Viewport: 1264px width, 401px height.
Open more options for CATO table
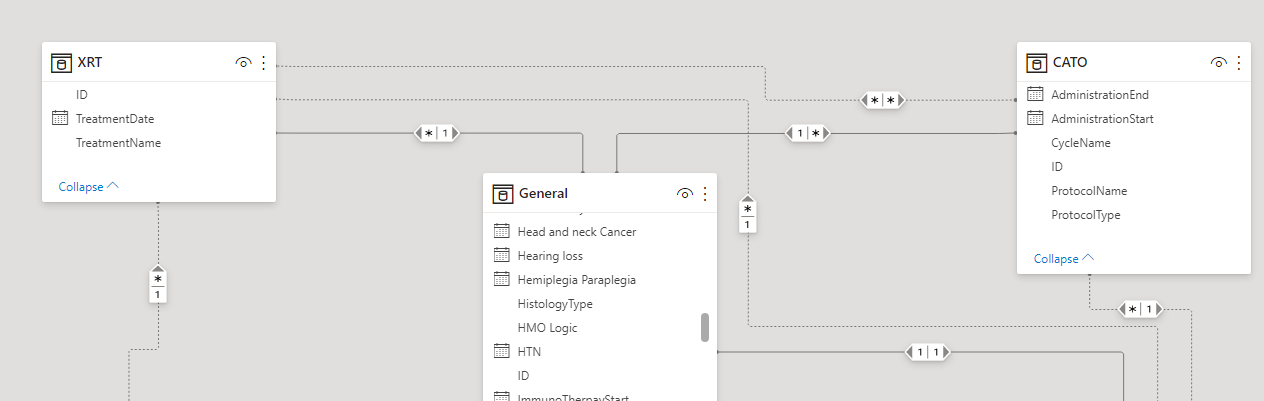pyautogui.click(x=1239, y=63)
